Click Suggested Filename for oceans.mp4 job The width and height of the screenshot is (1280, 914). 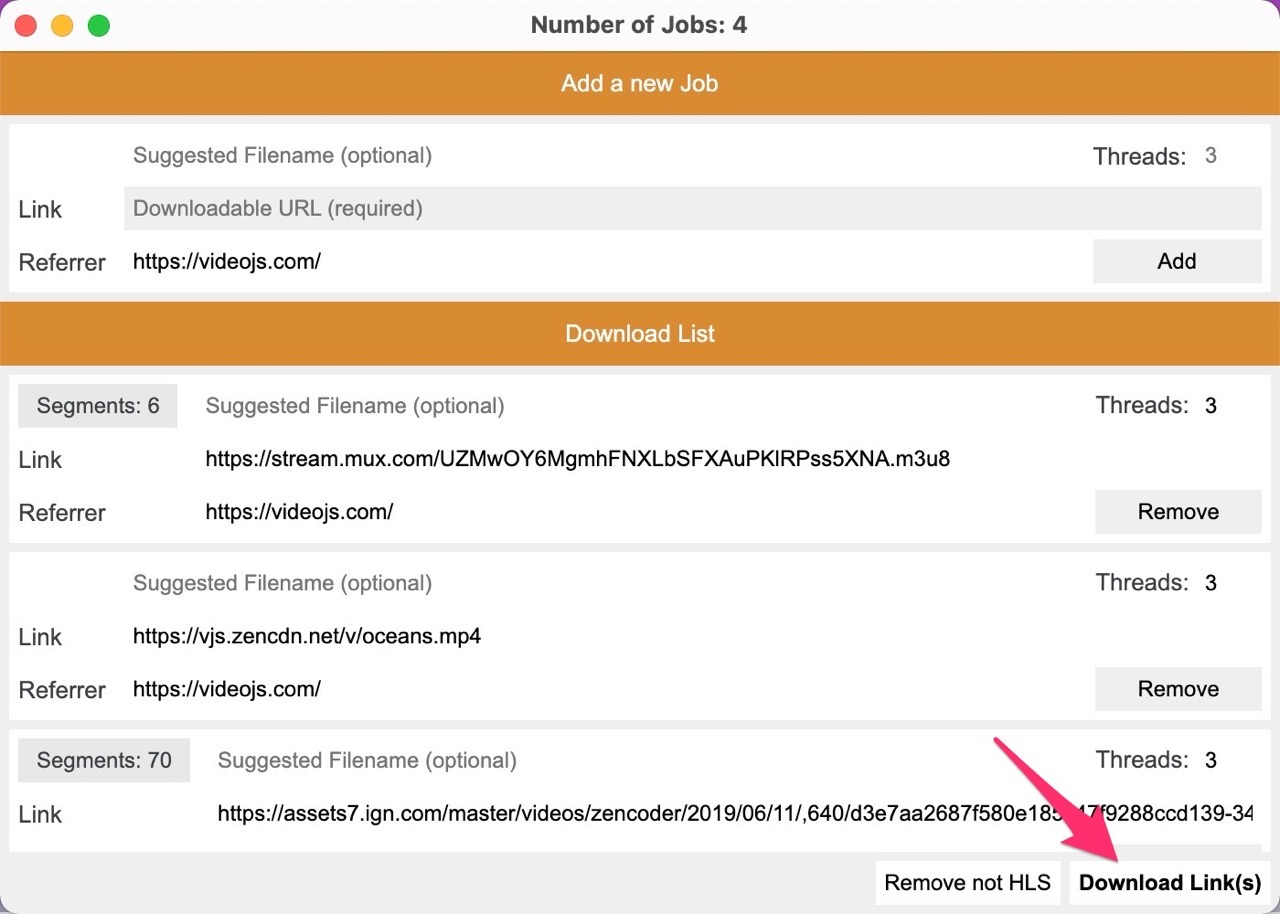point(602,583)
